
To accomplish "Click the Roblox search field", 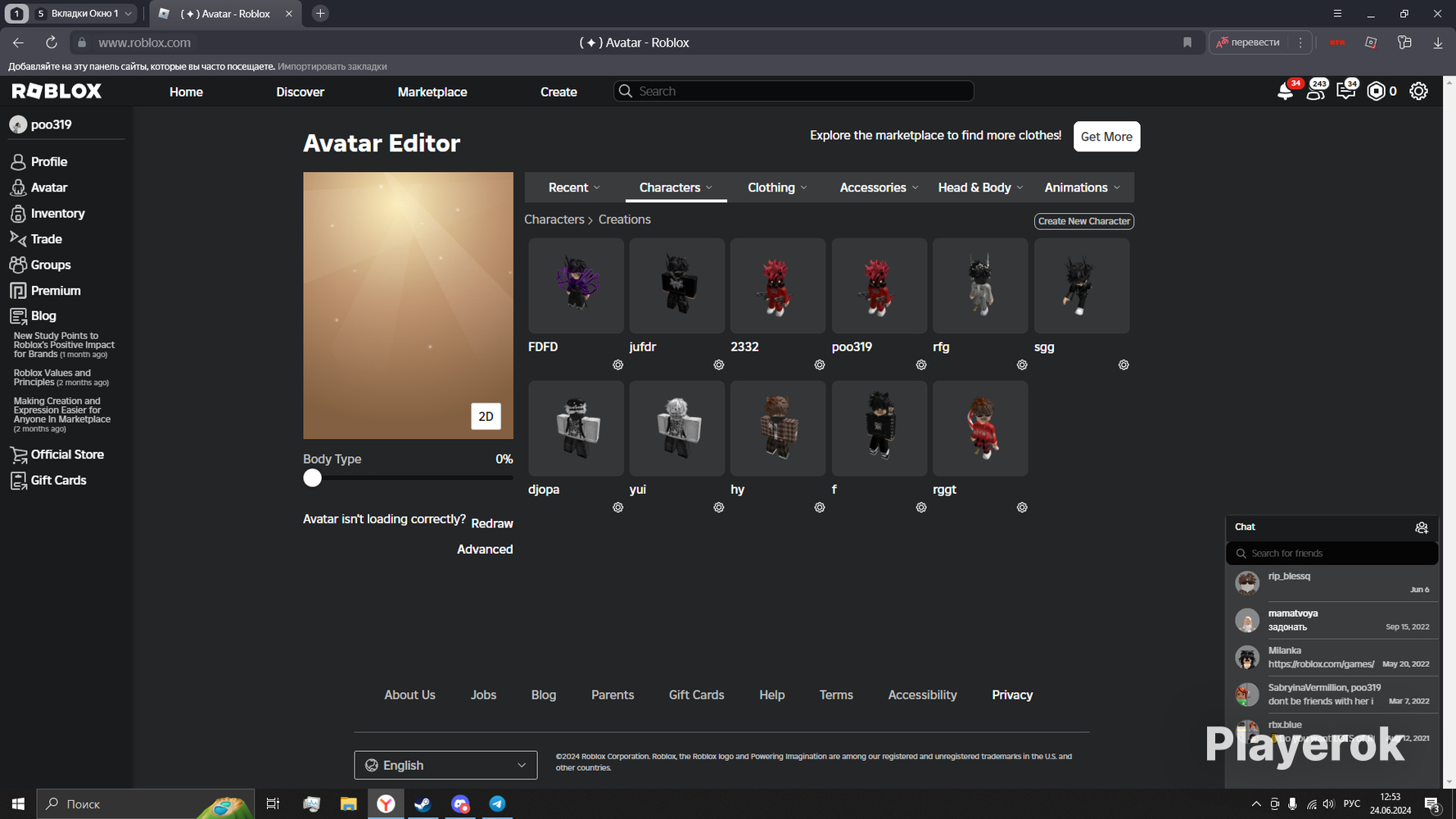I will pyautogui.click(x=794, y=91).
